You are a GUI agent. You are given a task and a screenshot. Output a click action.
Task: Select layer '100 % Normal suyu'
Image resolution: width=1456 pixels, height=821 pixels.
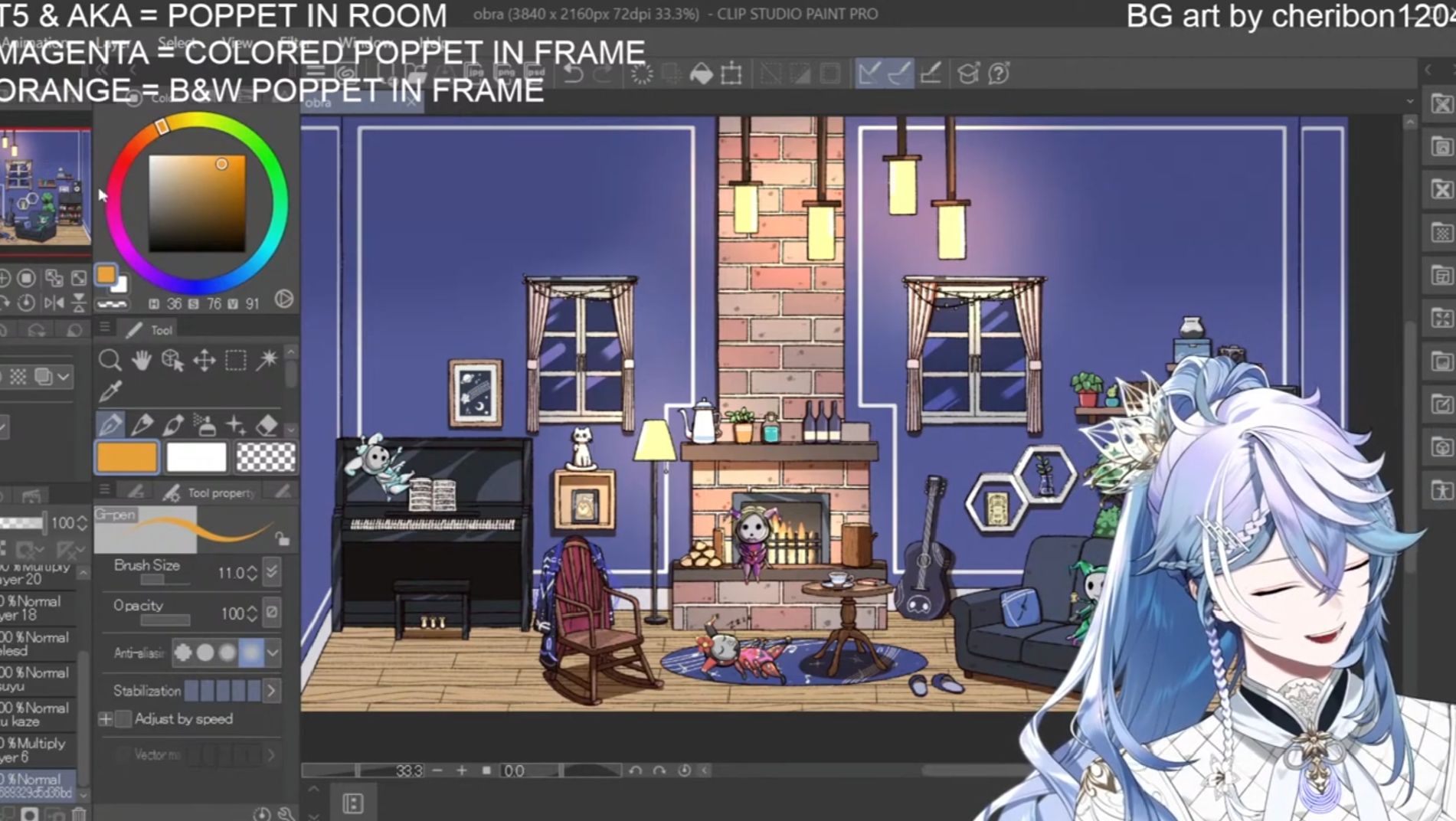click(38, 679)
